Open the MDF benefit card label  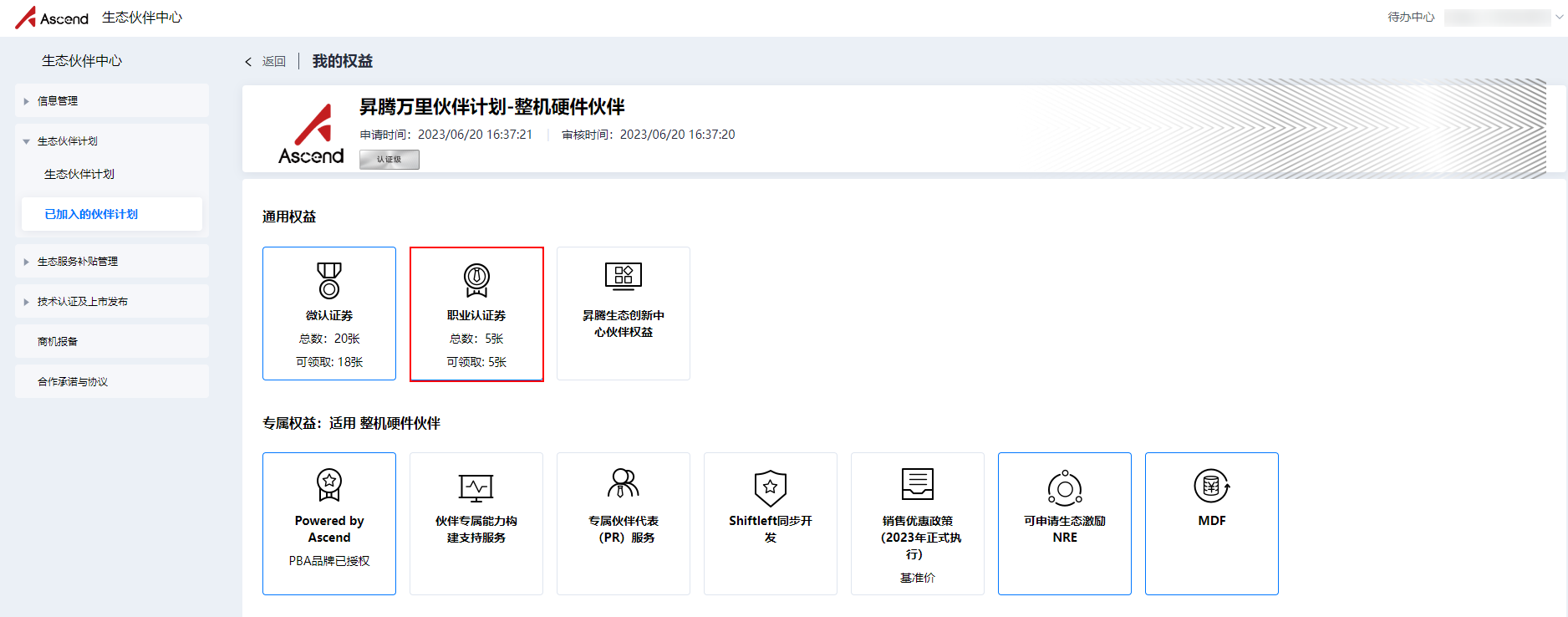[1212, 520]
